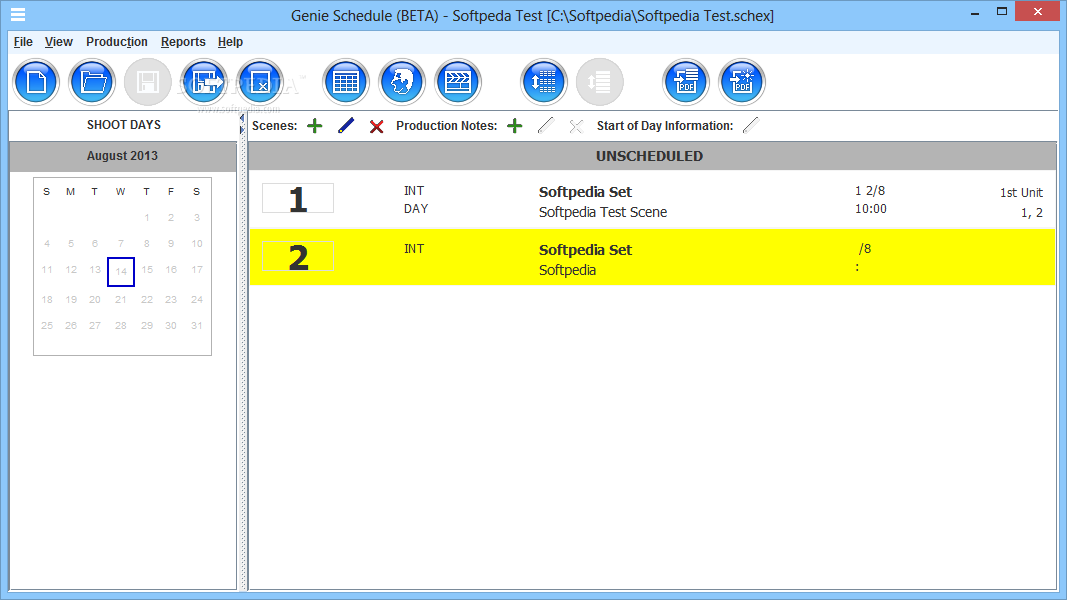Click the 1st Unit label
This screenshot has width=1067, height=600.
(x=1021, y=193)
